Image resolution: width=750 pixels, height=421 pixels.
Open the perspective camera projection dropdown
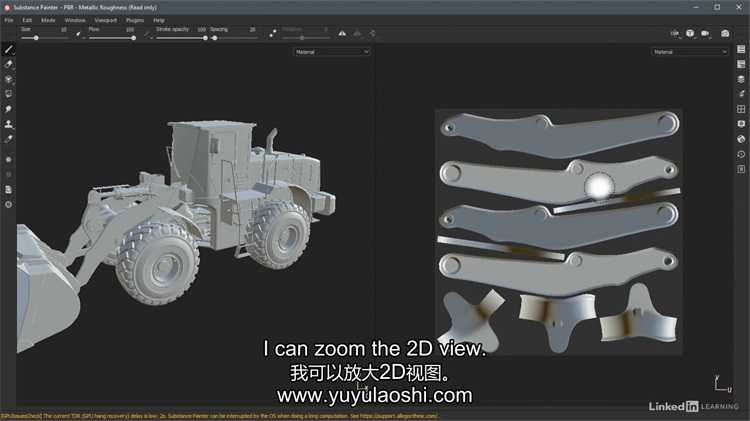click(x=690, y=33)
